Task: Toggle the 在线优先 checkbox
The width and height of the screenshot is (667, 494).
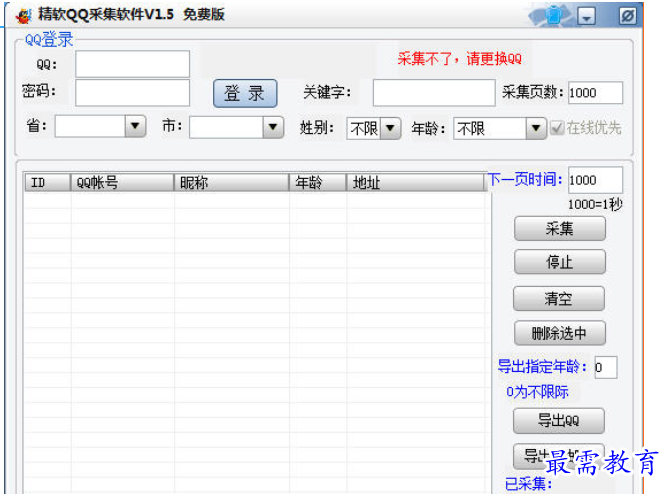Action: (556, 128)
